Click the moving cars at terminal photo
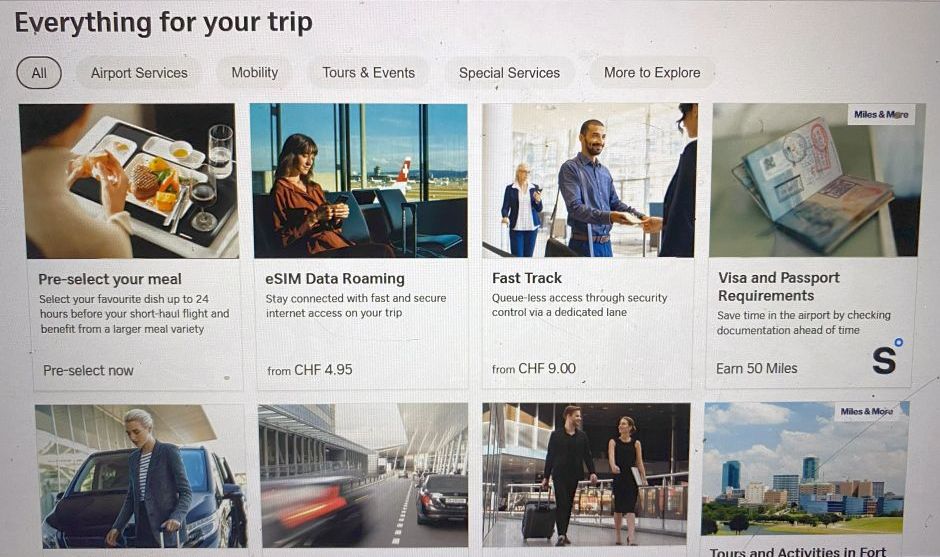The width and height of the screenshot is (940, 557). click(x=363, y=475)
